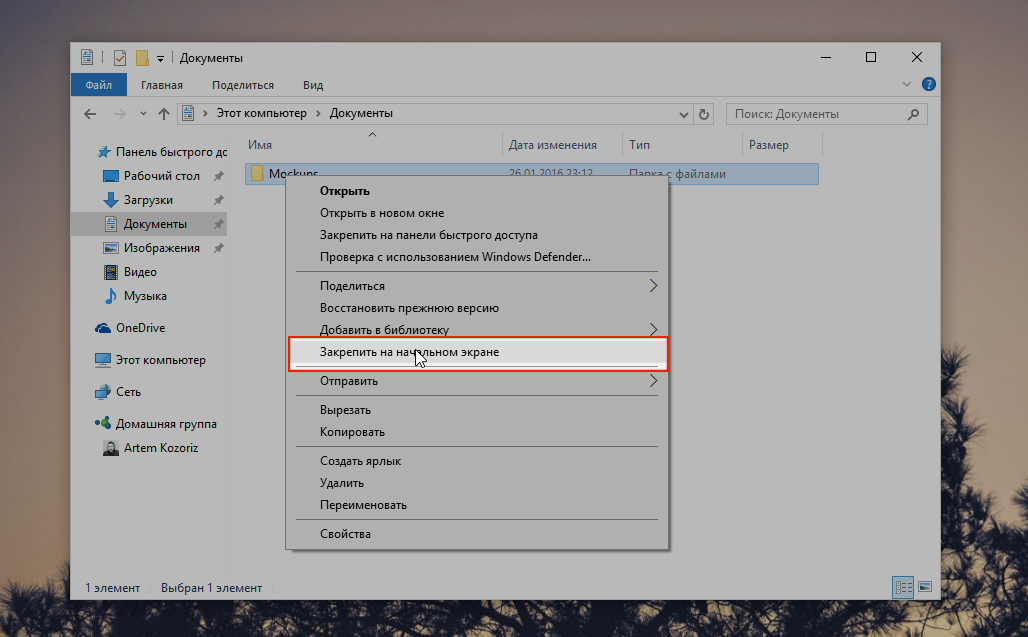The width and height of the screenshot is (1028, 637).
Task: Switch to Details view in status bar
Action: (x=903, y=587)
